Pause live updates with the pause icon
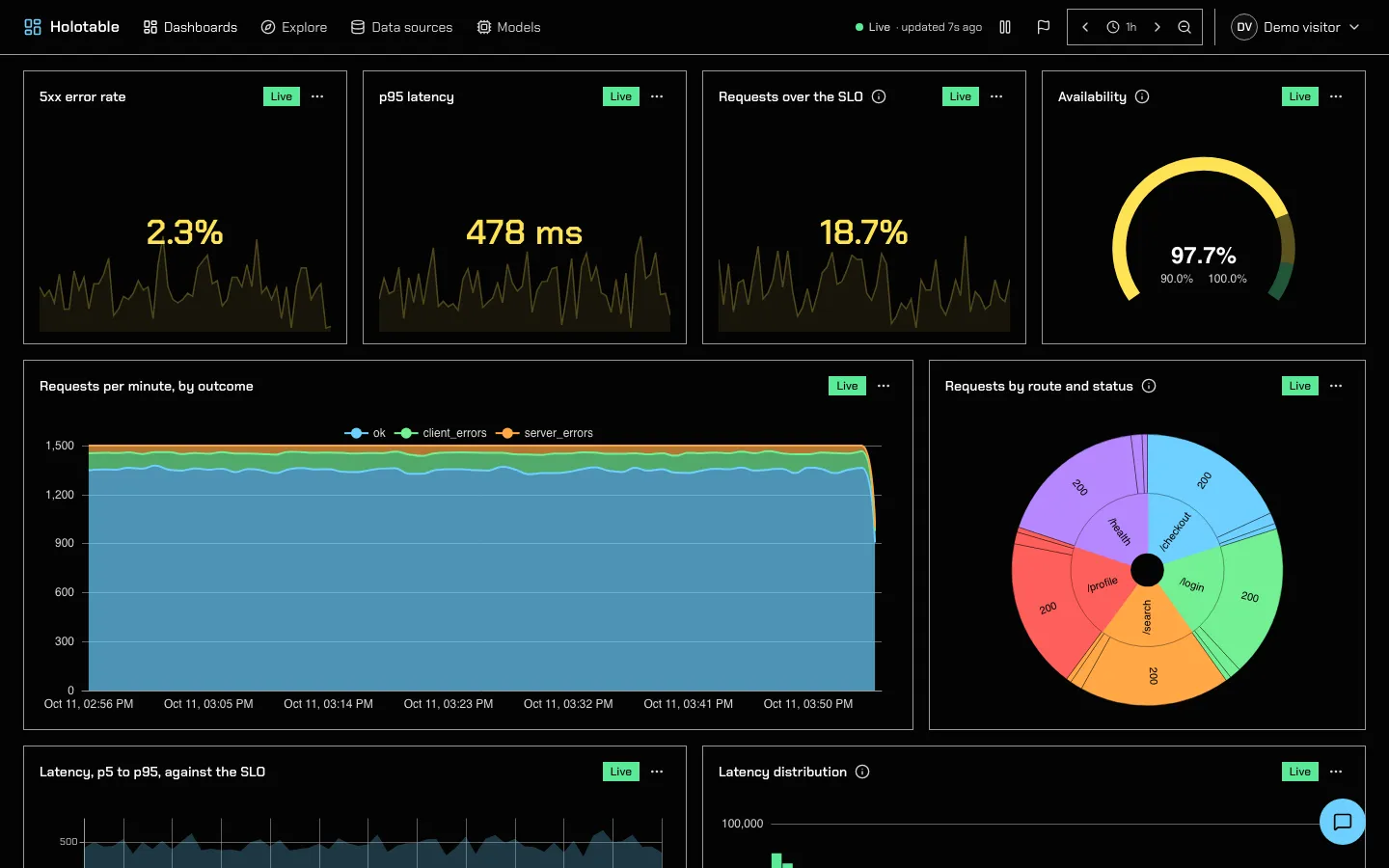 click(x=1005, y=27)
